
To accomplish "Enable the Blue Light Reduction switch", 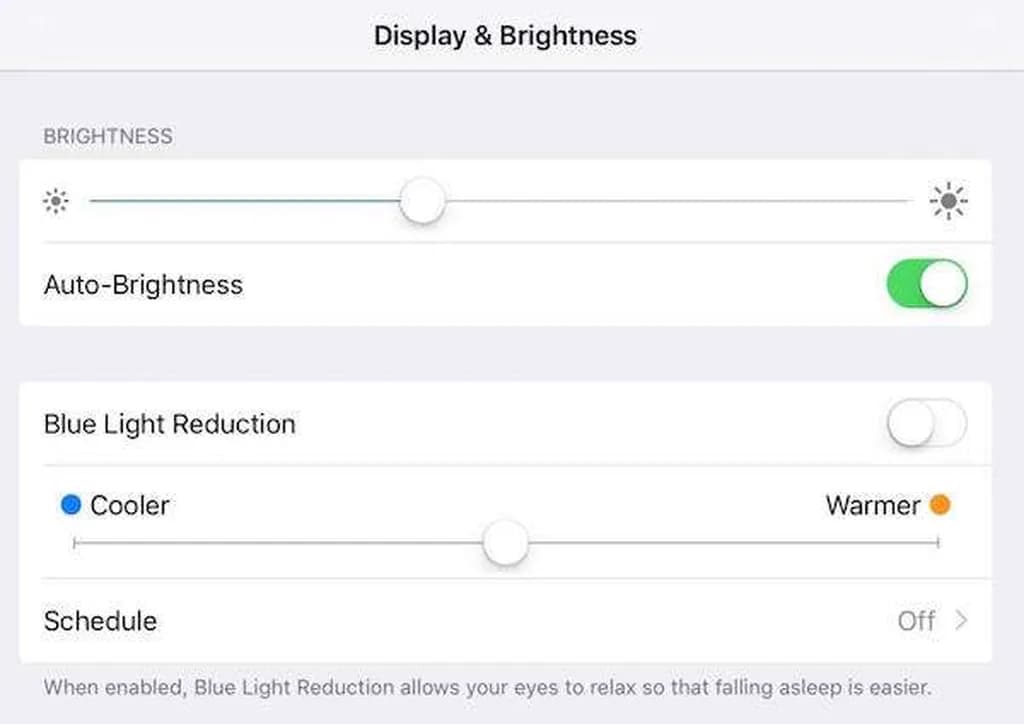I will (926, 424).
